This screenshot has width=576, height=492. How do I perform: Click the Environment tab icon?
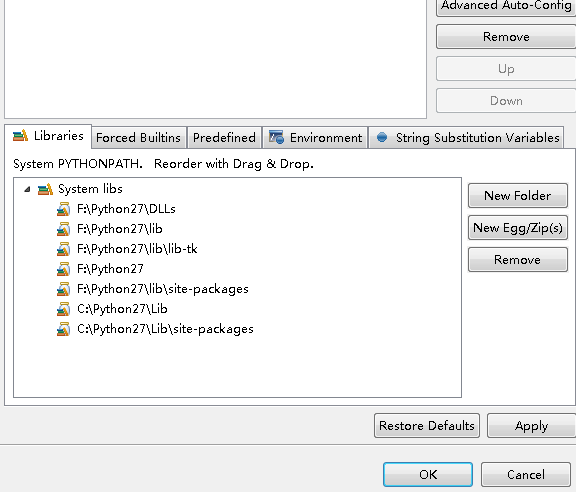tap(276, 137)
